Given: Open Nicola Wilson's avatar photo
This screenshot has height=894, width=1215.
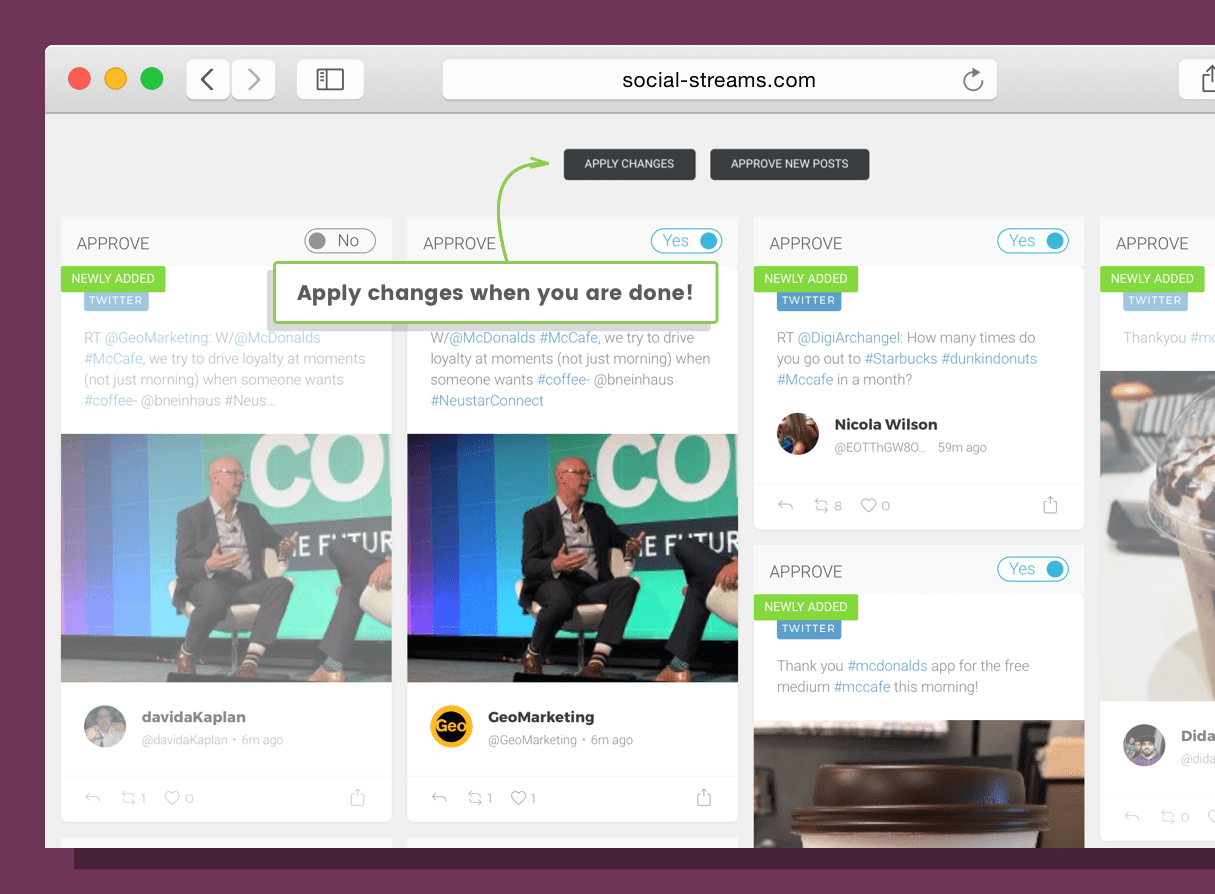Looking at the screenshot, I should (x=798, y=434).
